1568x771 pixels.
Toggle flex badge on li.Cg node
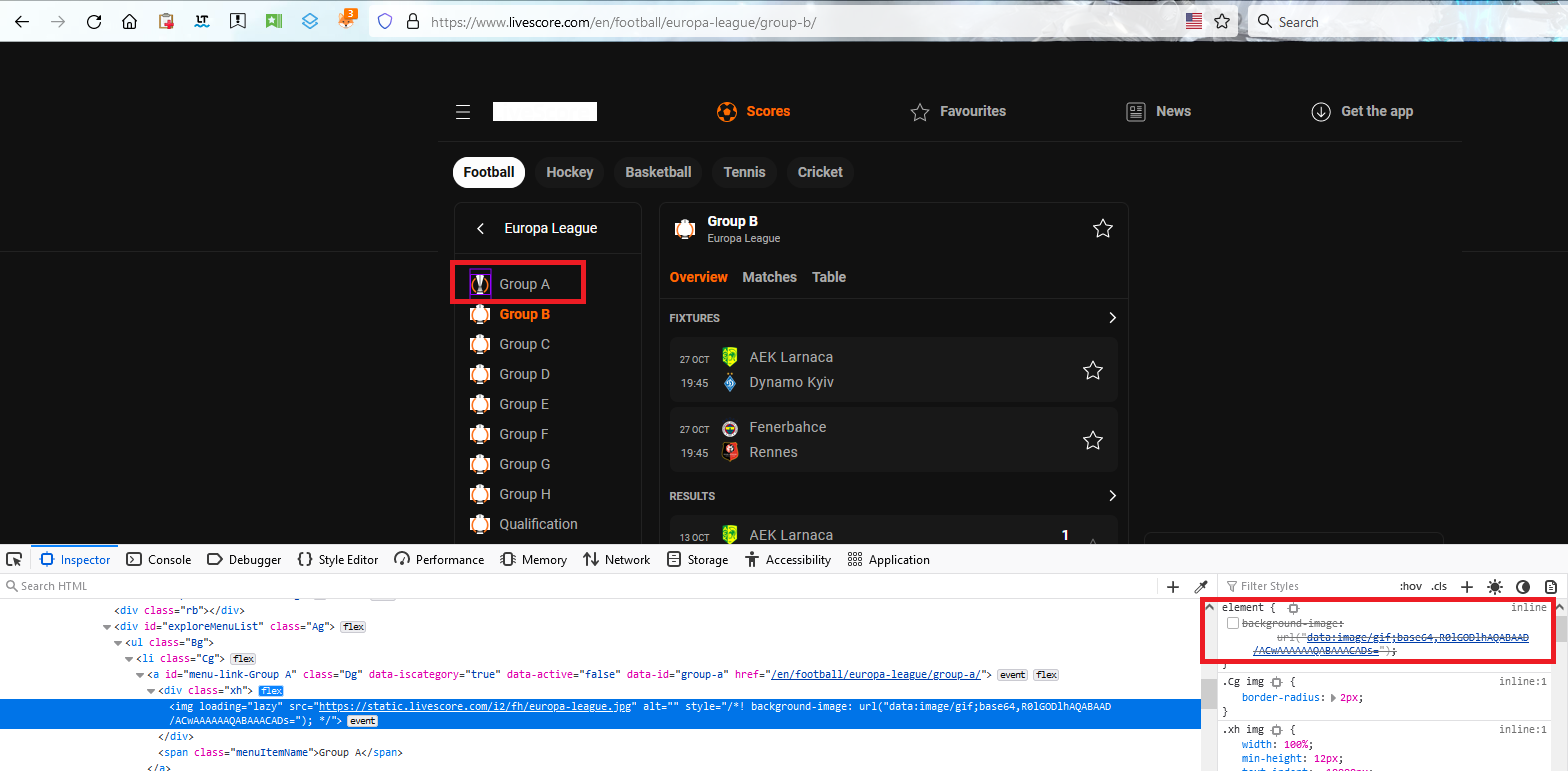[243, 659]
